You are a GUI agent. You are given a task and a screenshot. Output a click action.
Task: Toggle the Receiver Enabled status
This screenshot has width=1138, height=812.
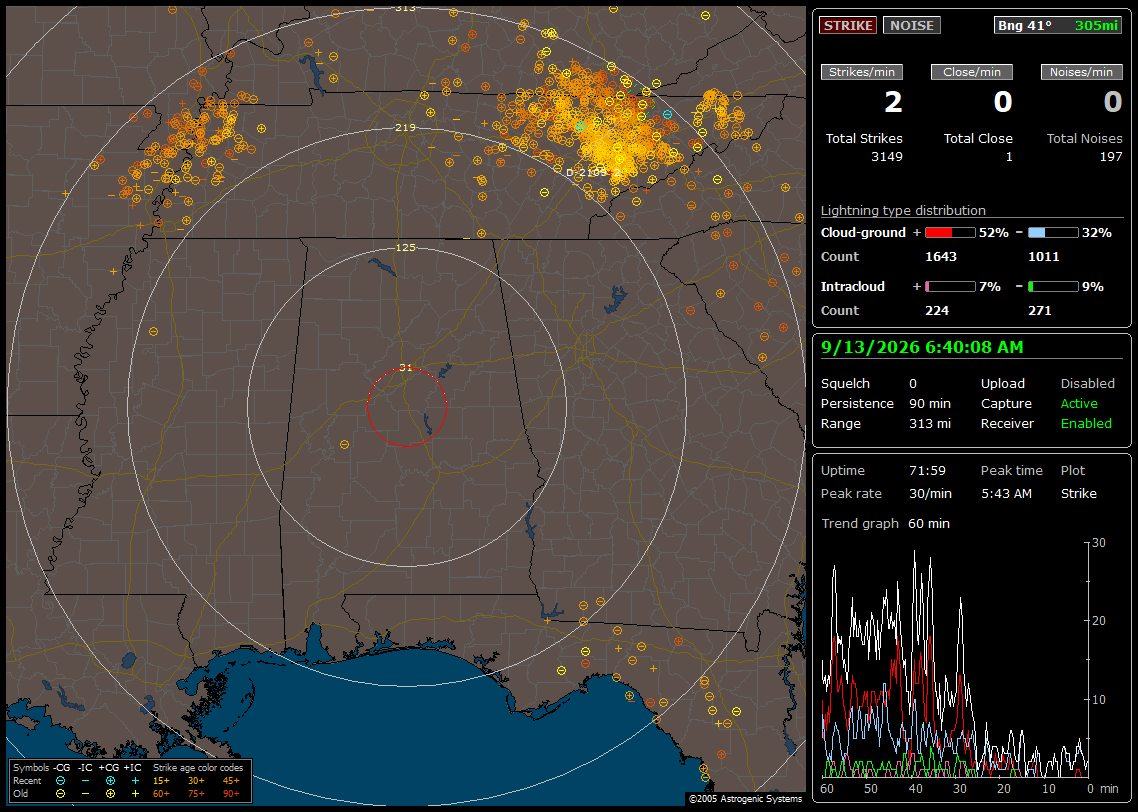coord(1086,423)
